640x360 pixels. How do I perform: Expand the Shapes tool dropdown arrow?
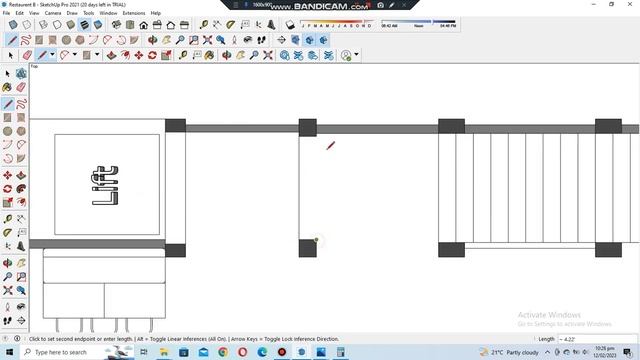click(97, 55)
